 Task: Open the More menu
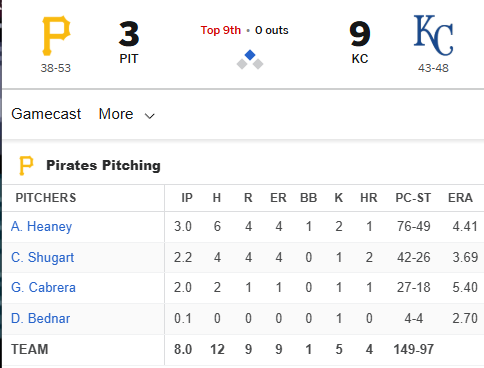click(127, 114)
